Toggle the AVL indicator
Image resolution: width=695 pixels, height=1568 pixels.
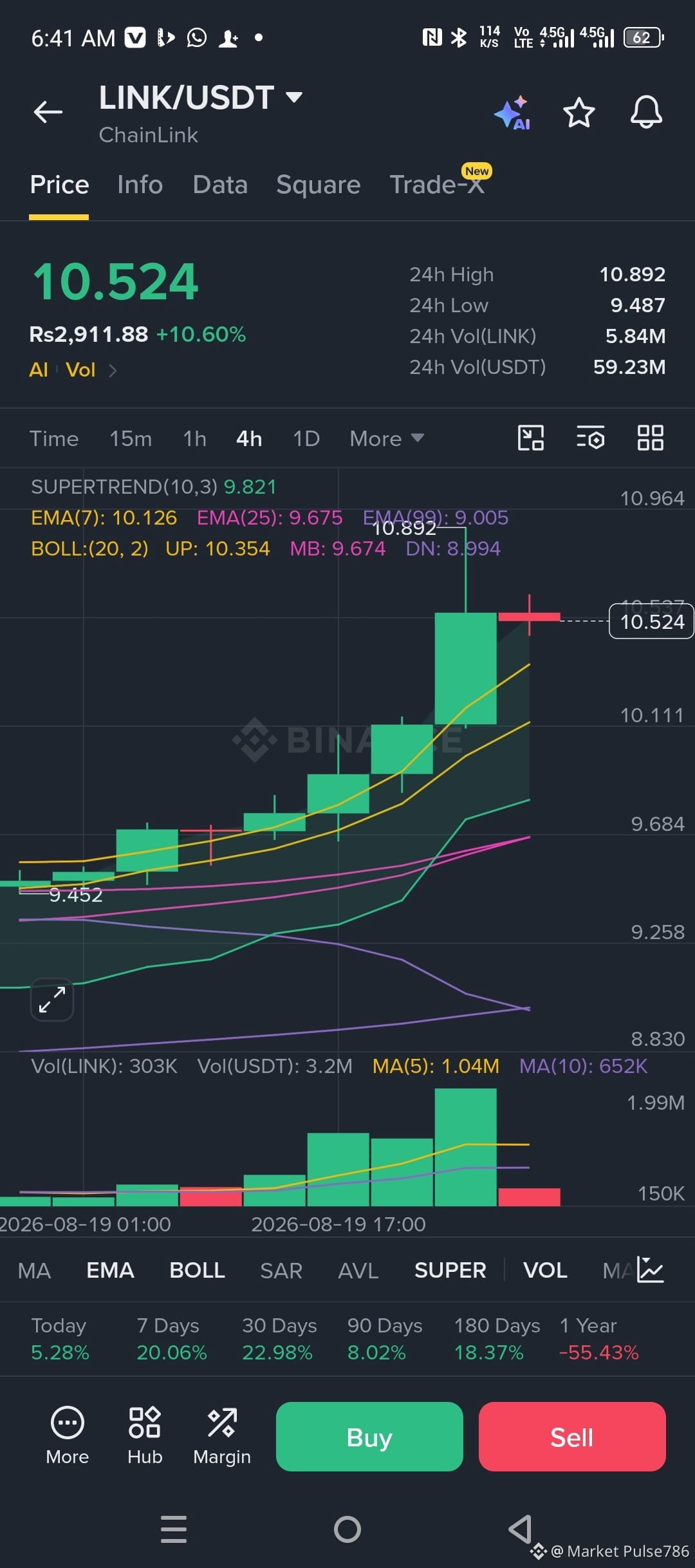[x=358, y=1270]
